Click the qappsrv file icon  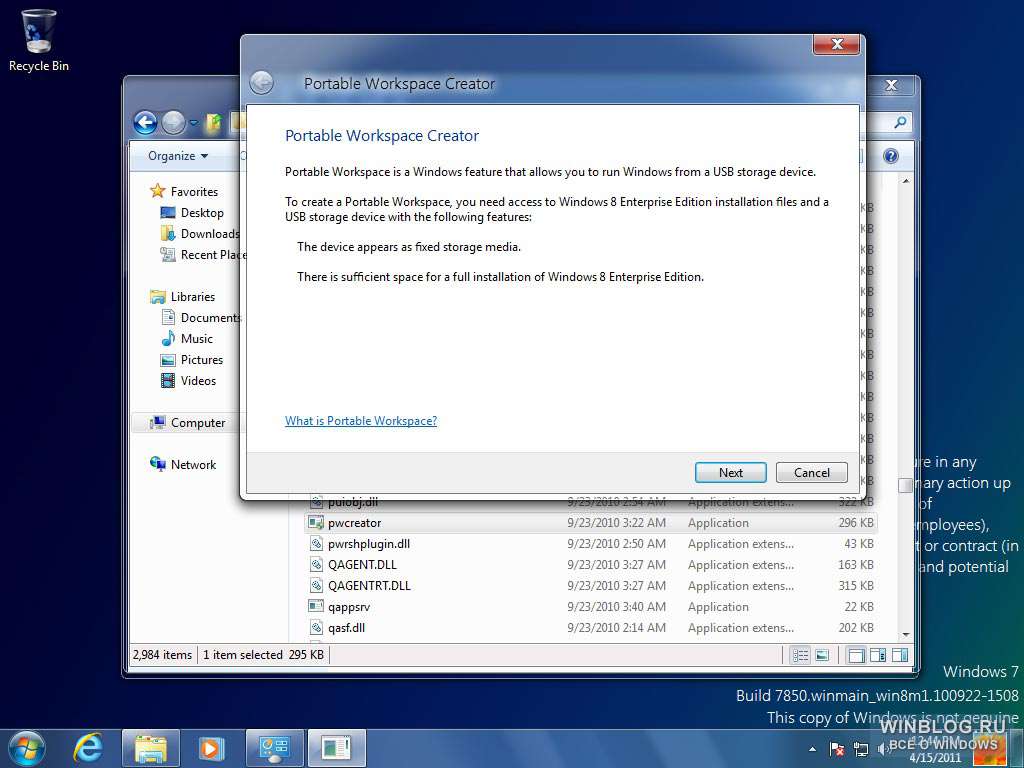316,606
